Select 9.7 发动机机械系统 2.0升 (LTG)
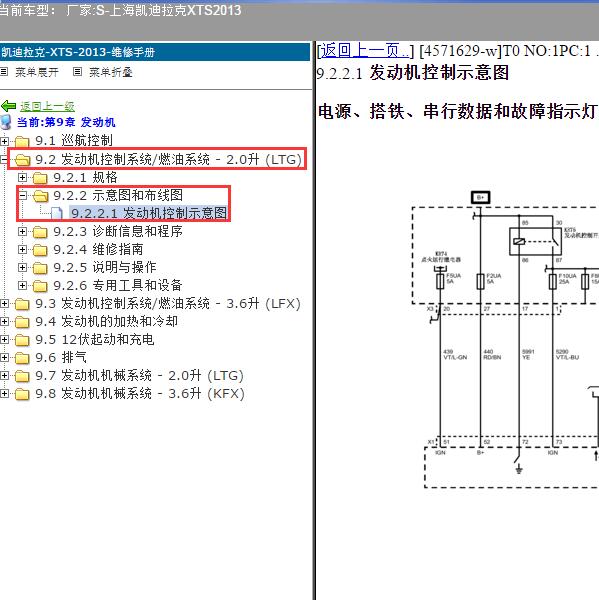Screen dimensions: 599x600 tap(140, 376)
